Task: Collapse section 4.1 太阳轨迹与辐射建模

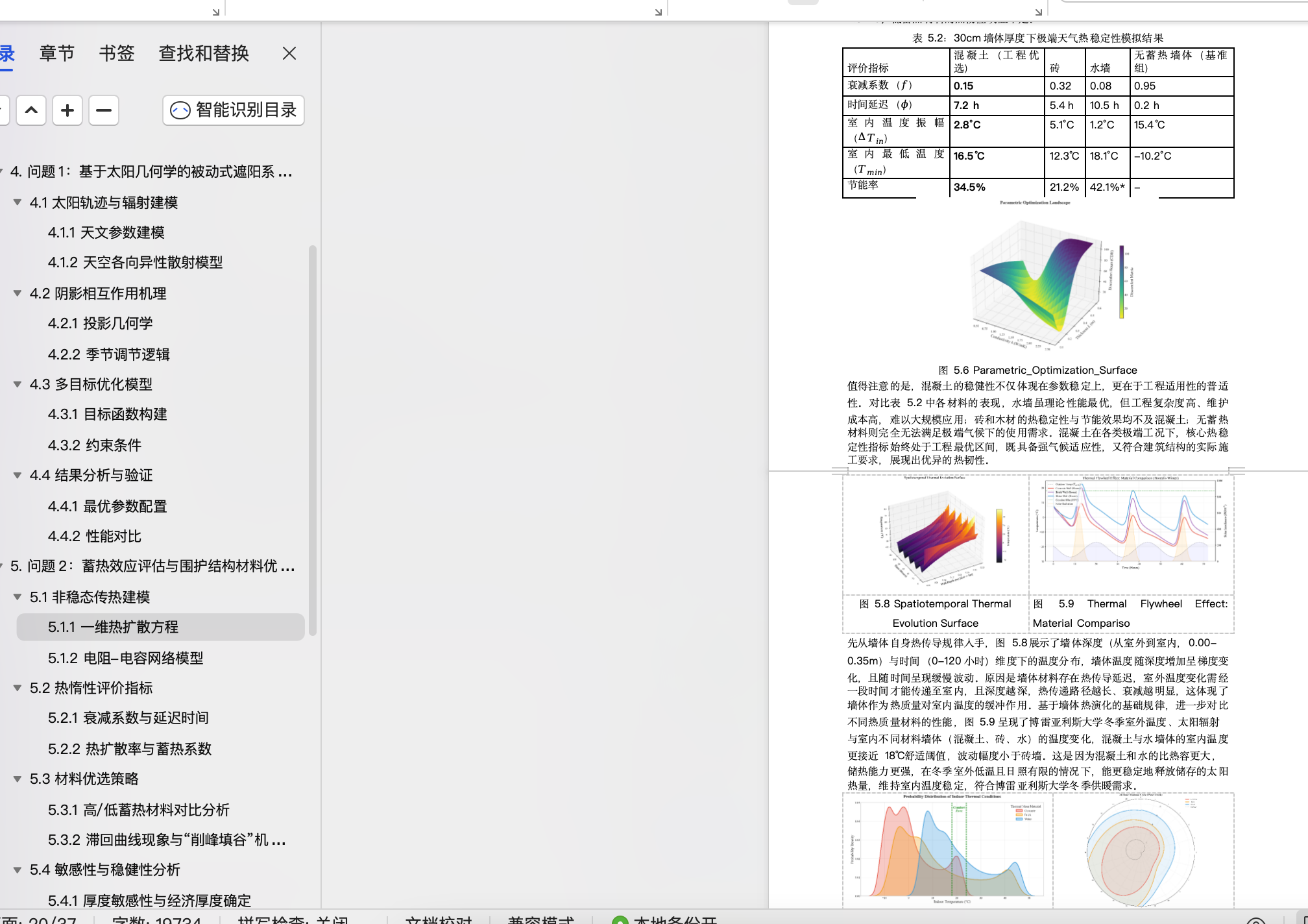Action: [x=18, y=202]
